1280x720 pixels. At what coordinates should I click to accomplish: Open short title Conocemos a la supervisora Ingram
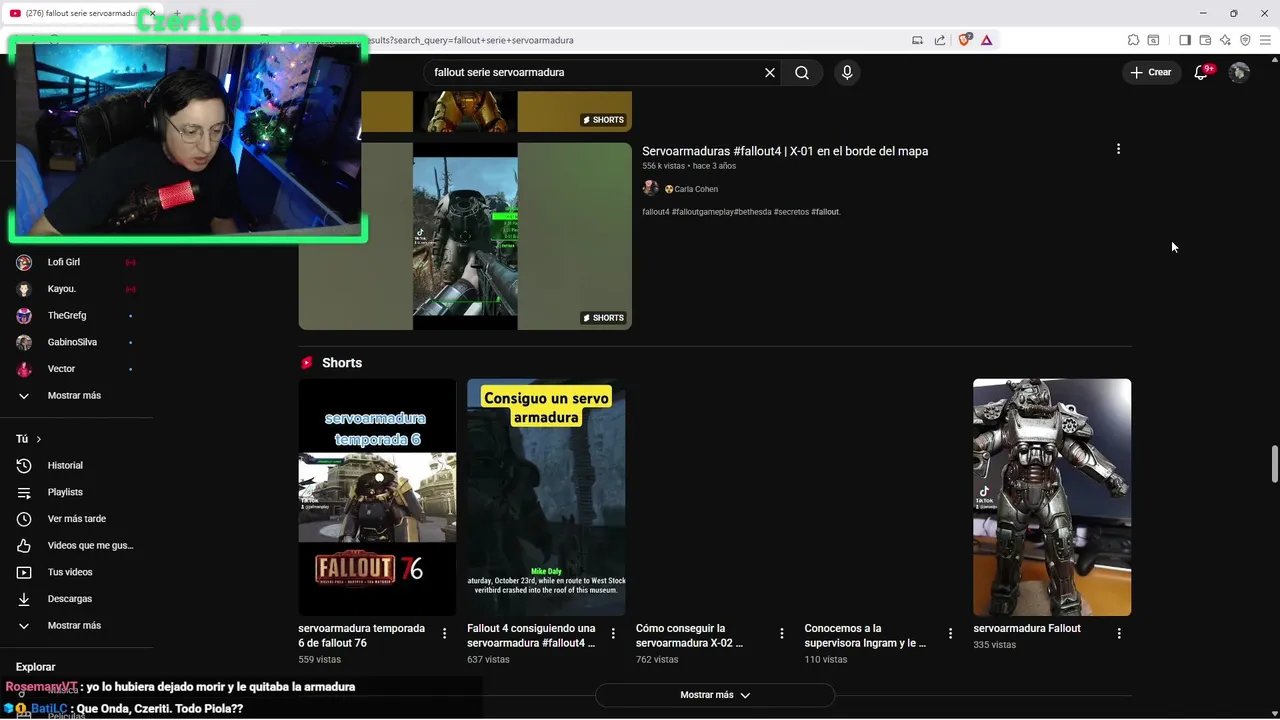tap(865, 636)
